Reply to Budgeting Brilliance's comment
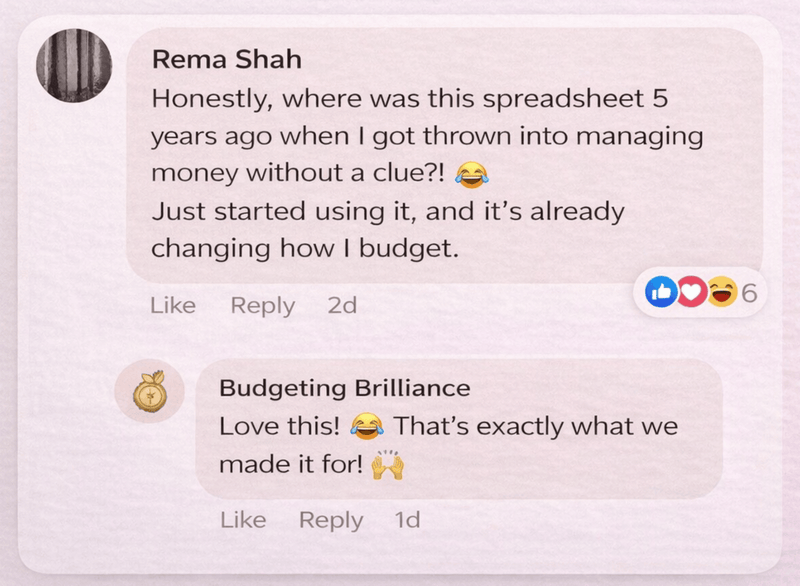The width and height of the screenshot is (800, 586). [x=331, y=520]
